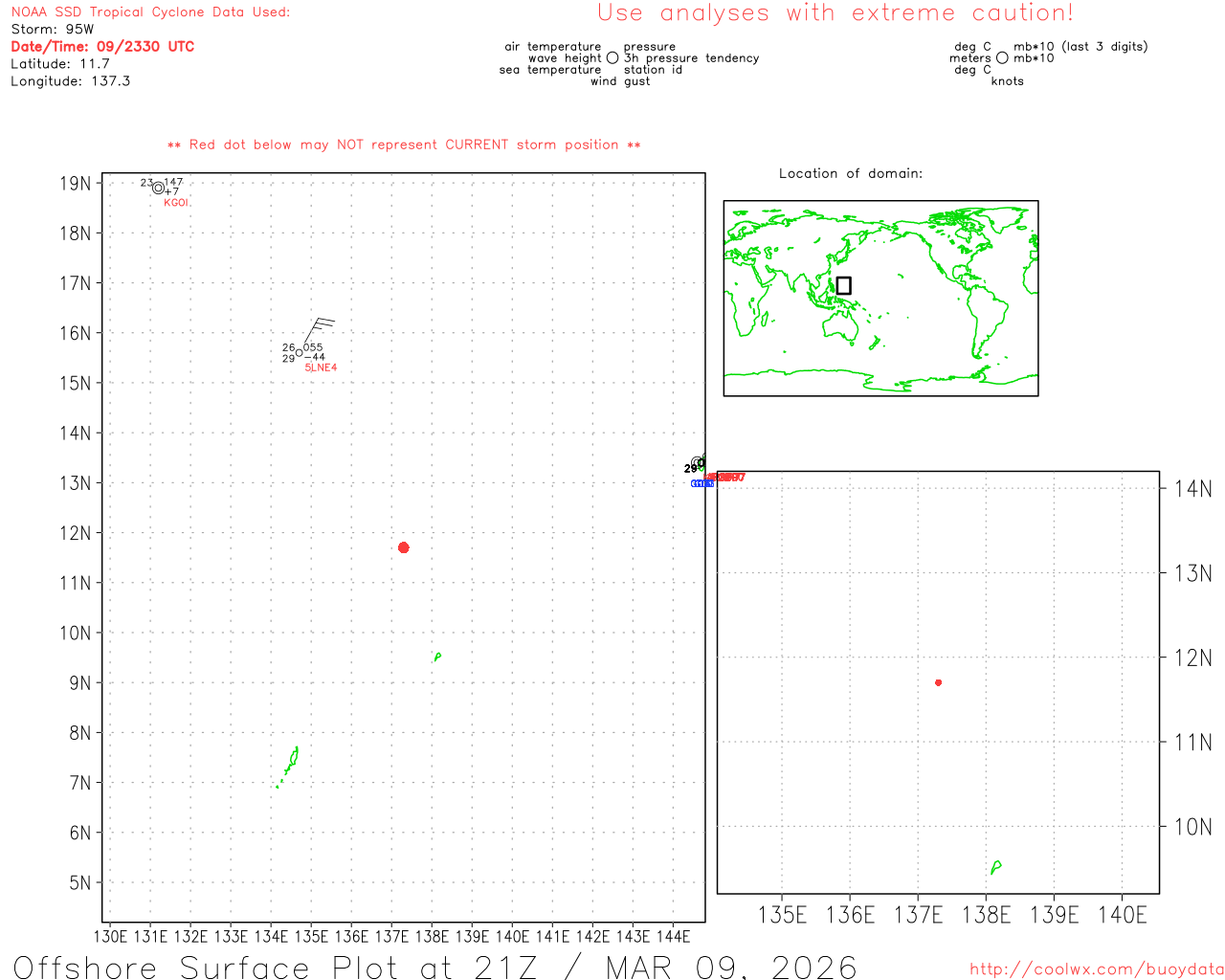Click the red KGOI station label
This screenshot has width=1225, height=980.
(x=176, y=203)
